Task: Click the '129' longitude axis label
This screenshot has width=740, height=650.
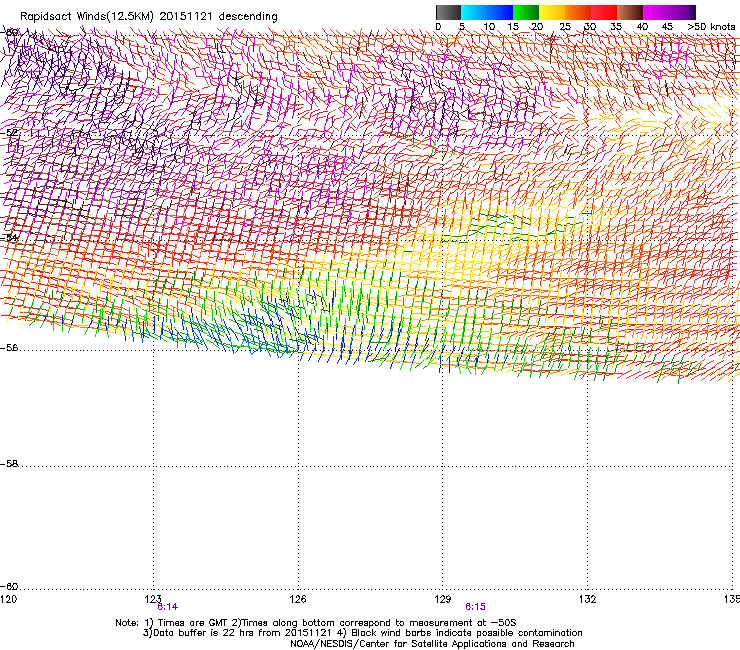Action: (x=443, y=599)
